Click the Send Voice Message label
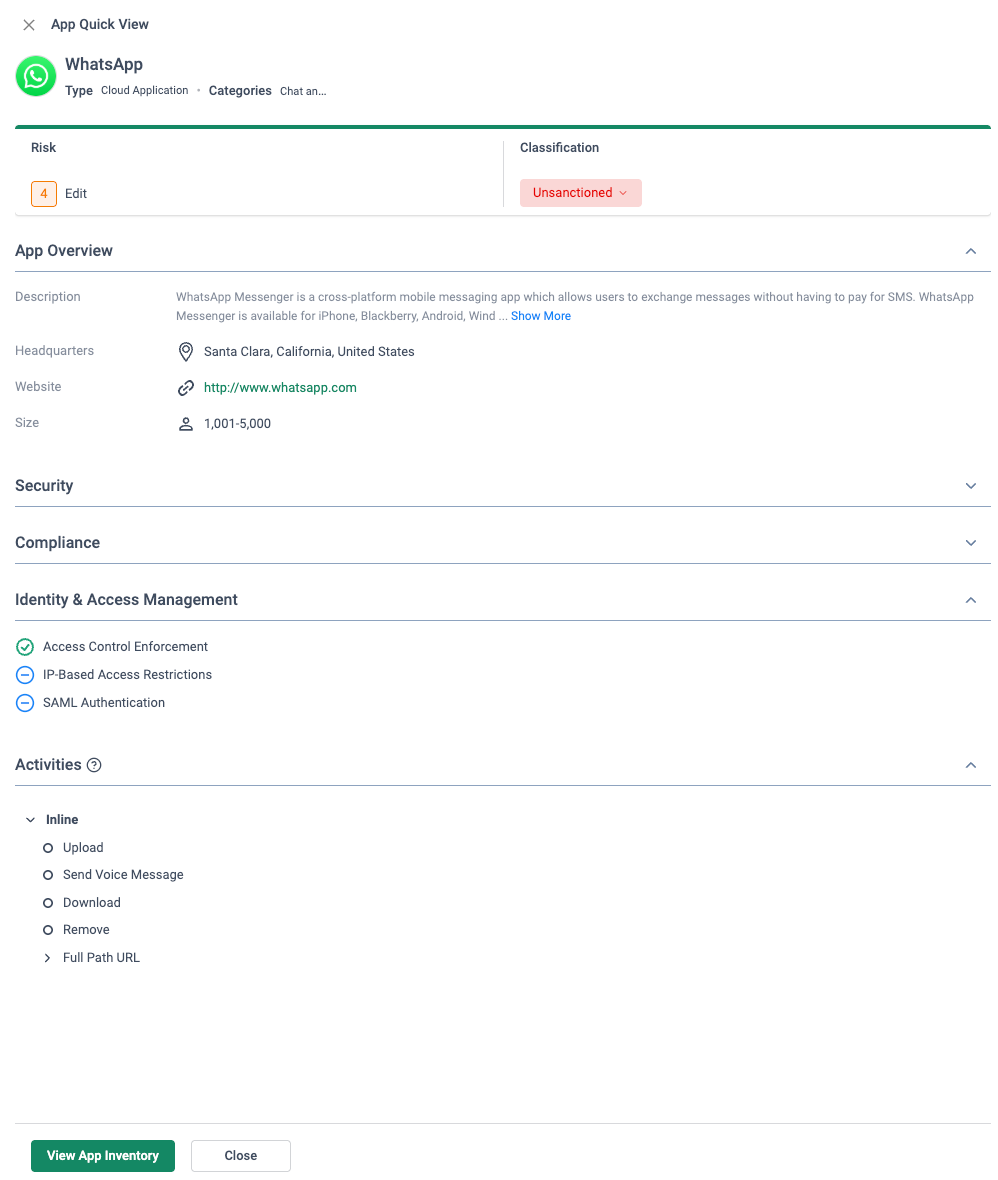The height and width of the screenshot is (1180, 998). click(x=123, y=874)
